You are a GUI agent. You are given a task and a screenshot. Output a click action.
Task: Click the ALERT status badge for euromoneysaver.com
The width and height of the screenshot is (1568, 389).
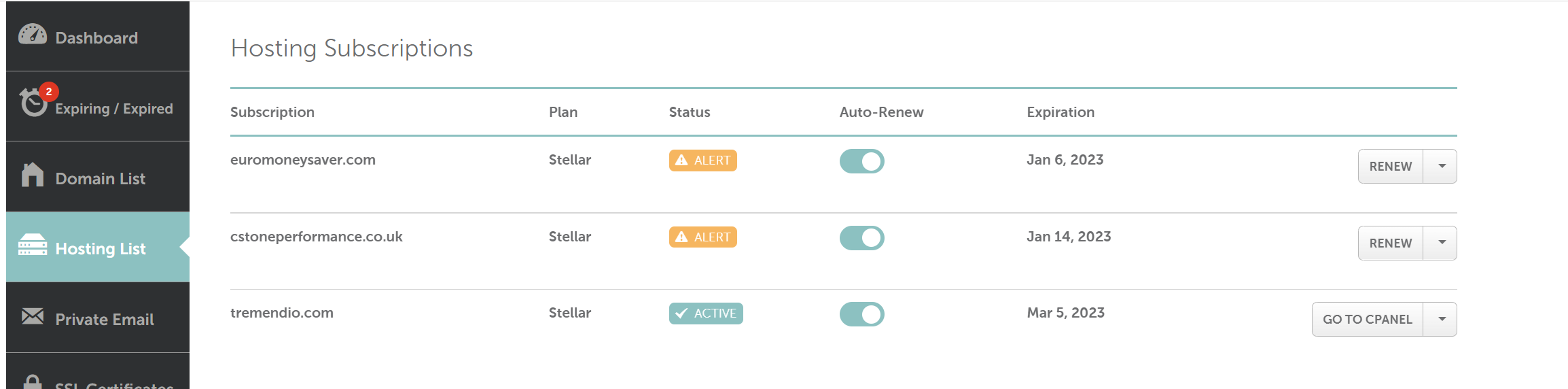[702, 160]
